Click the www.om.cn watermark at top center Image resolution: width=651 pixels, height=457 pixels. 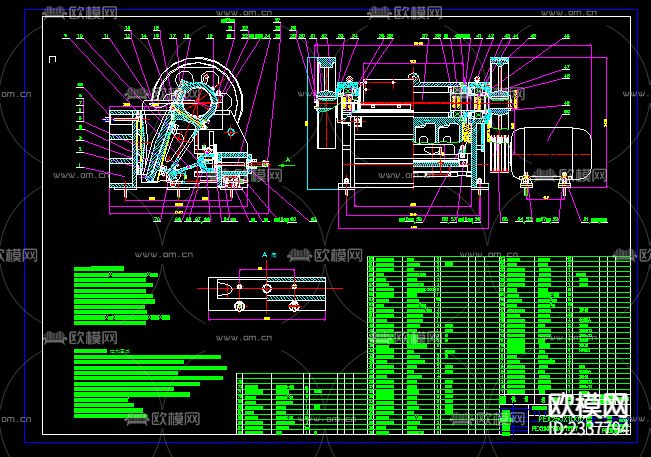click(x=248, y=15)
